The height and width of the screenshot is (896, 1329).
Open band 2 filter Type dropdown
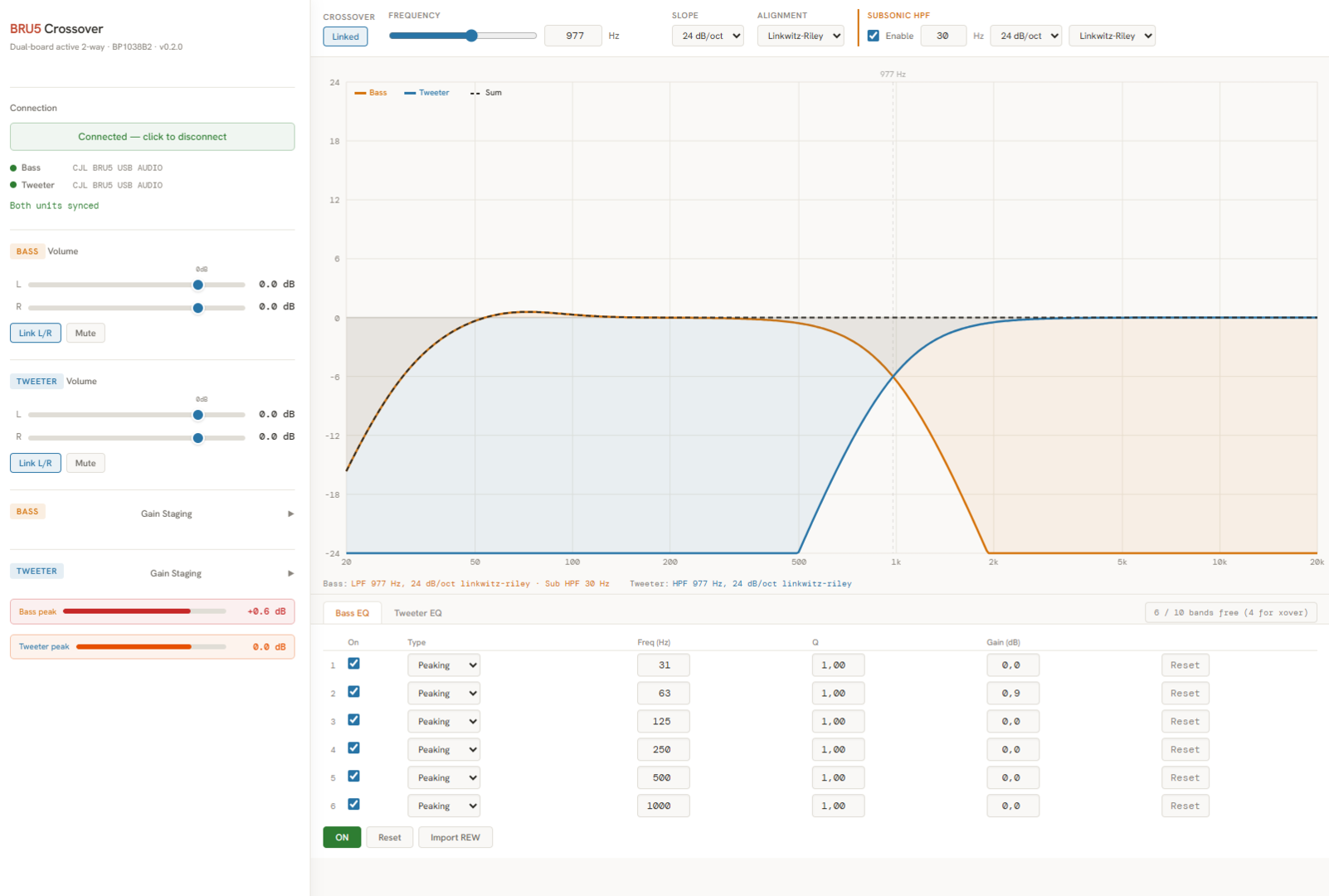444,694
